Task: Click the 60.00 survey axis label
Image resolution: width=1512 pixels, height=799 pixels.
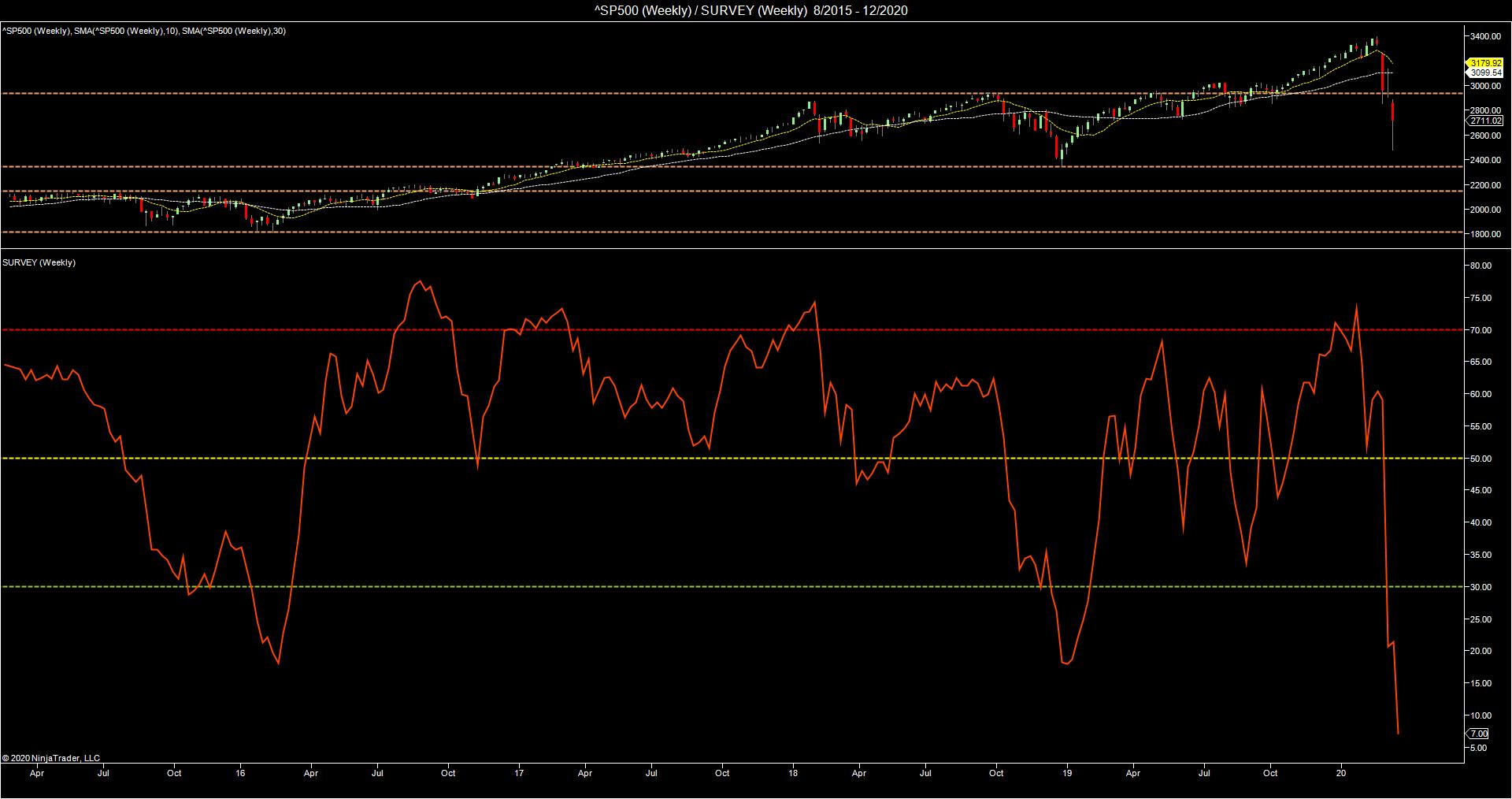Action: pos(1480,394)
